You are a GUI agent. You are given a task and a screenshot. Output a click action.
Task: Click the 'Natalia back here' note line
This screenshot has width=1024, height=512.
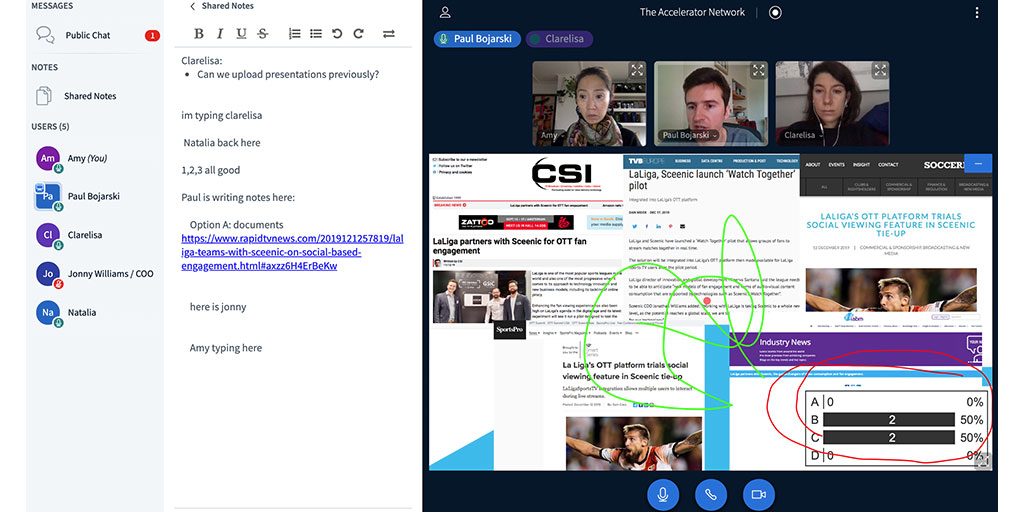(221, 142)
